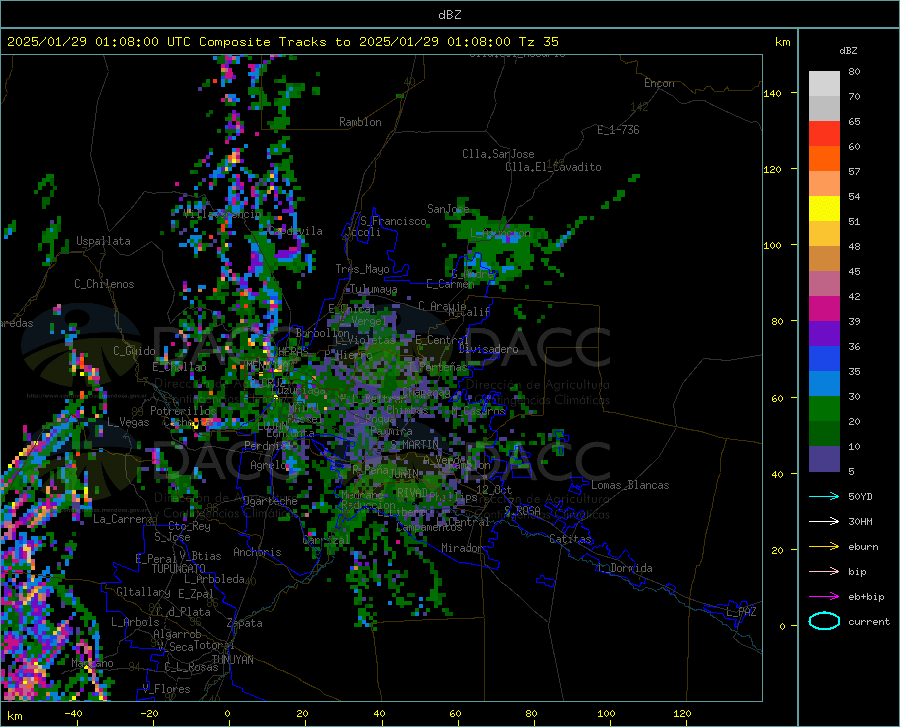The width and height of the screenshot is (900, 727).
Task: Click the 'Divisadero' map label
Action: pyautogui.click(x=488, y=349)
